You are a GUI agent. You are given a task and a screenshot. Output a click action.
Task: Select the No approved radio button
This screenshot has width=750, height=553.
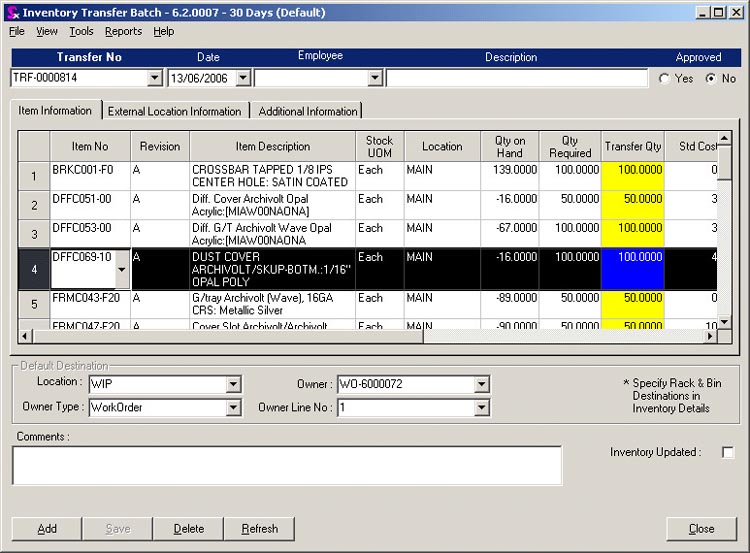pos(710,78)
